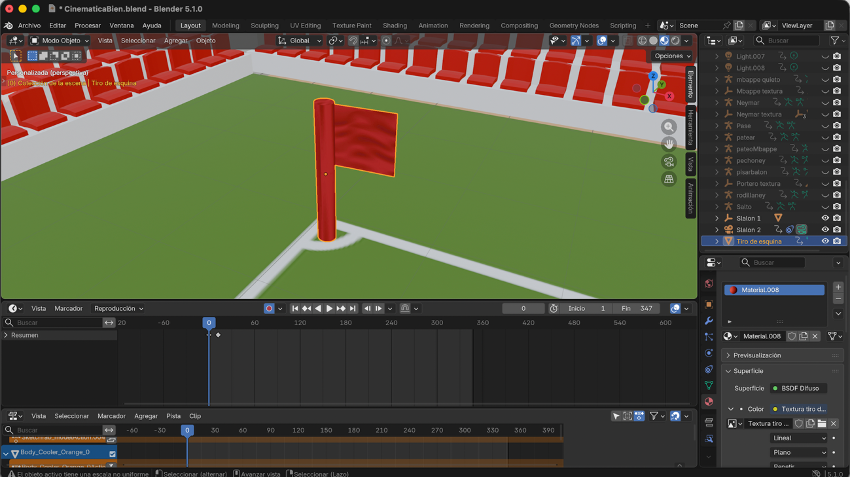Click the outliner Buscar search field

pyautogui.click(x=785, y=41)
